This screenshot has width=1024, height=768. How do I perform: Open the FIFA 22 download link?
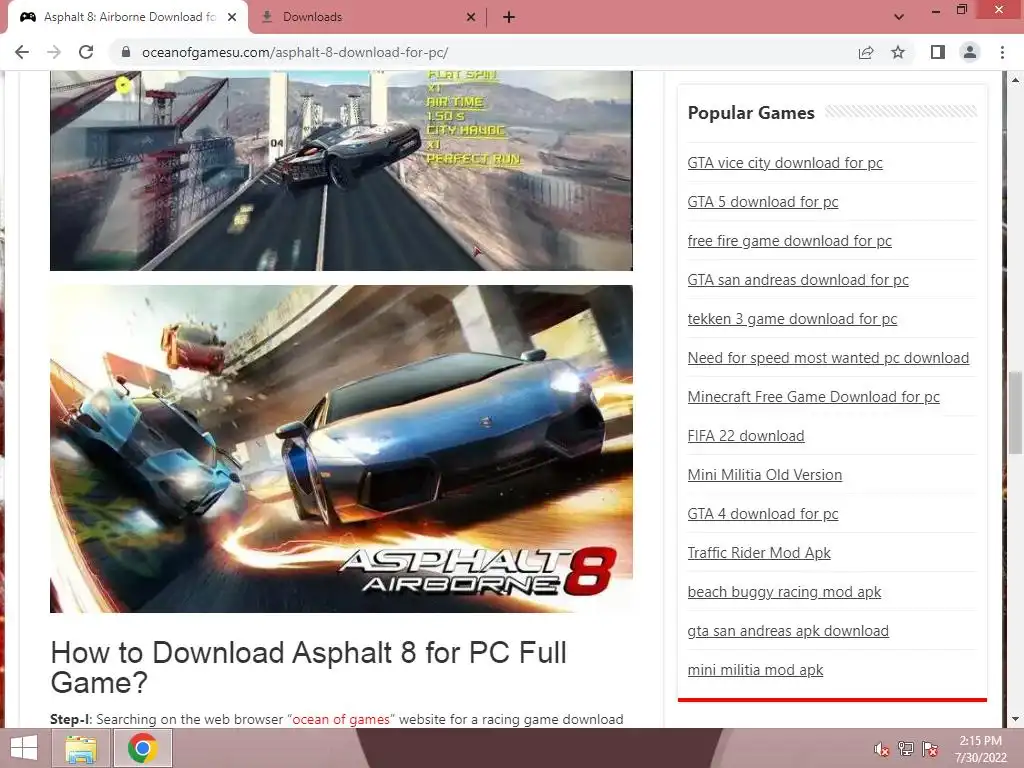(746, 436)
